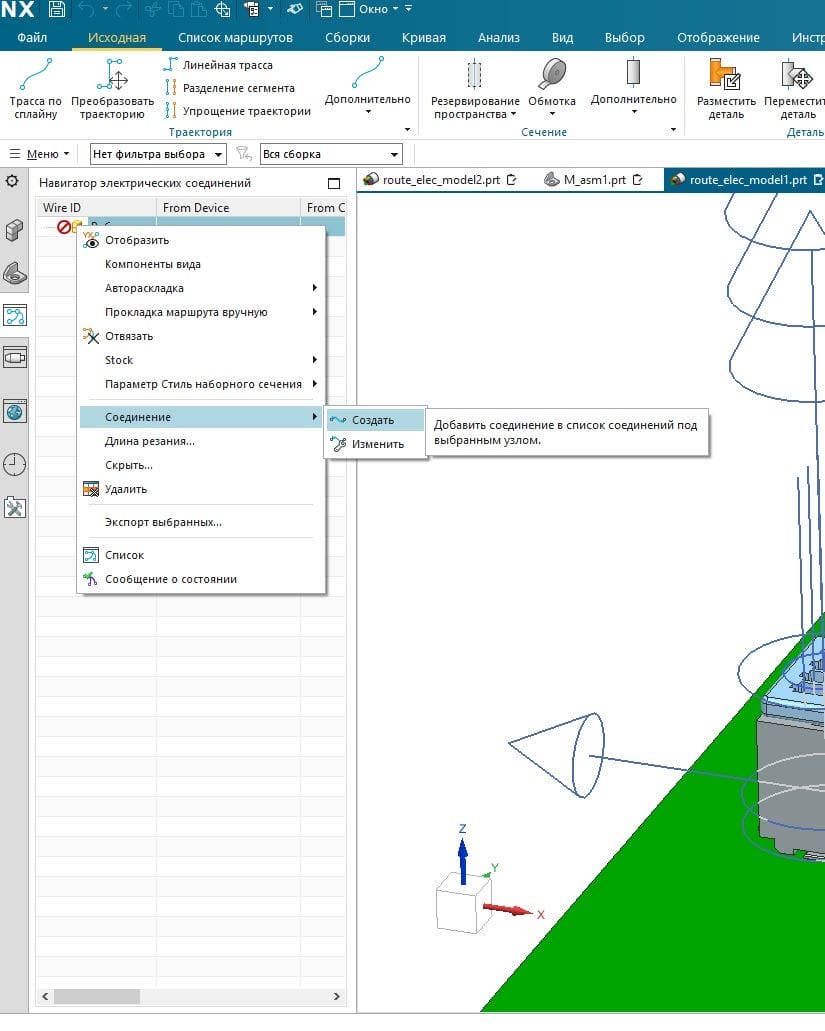The height and width of the screenshot is (1031, 825).
Task: Click the Разделение сегмента command
Action: point(230,88)
